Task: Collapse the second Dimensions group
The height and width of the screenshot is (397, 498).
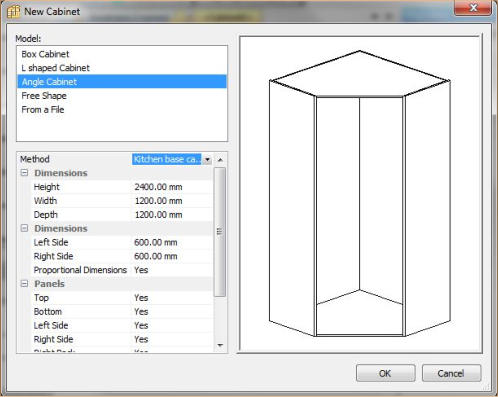Action: (x=24, y=228)
